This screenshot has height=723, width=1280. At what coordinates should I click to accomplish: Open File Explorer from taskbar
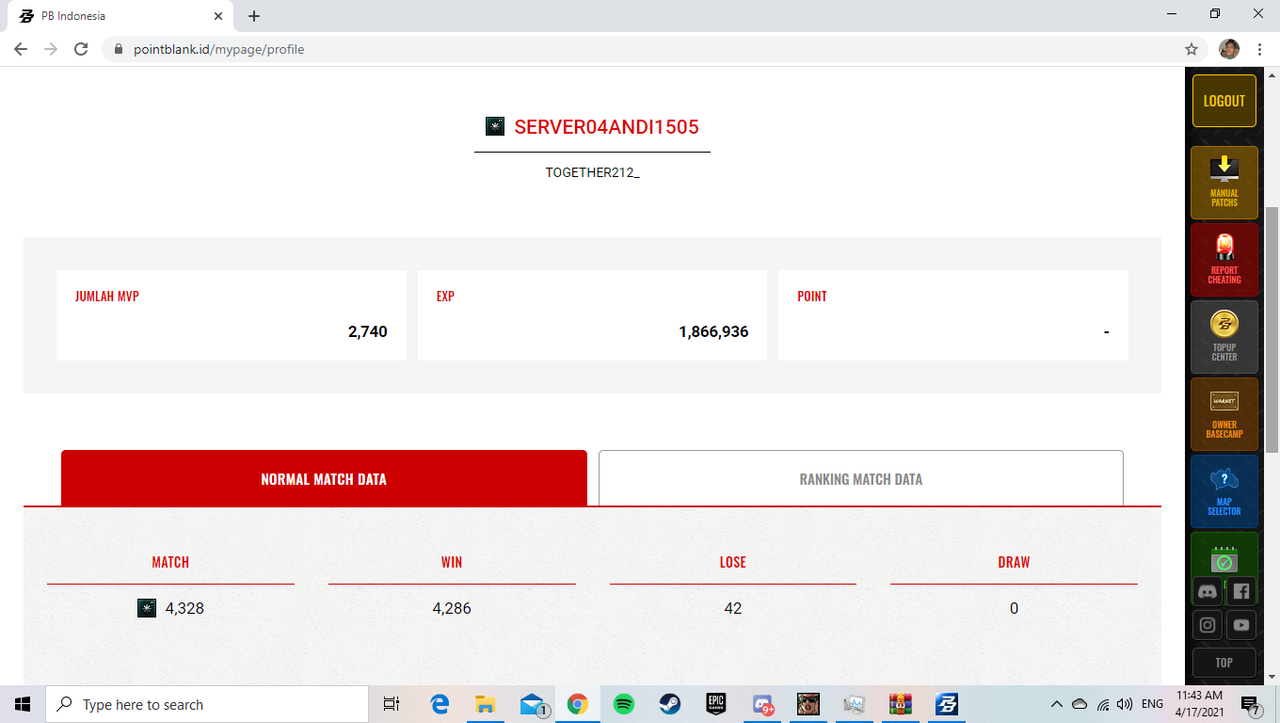pyautogui.click(x=485, y=704)
